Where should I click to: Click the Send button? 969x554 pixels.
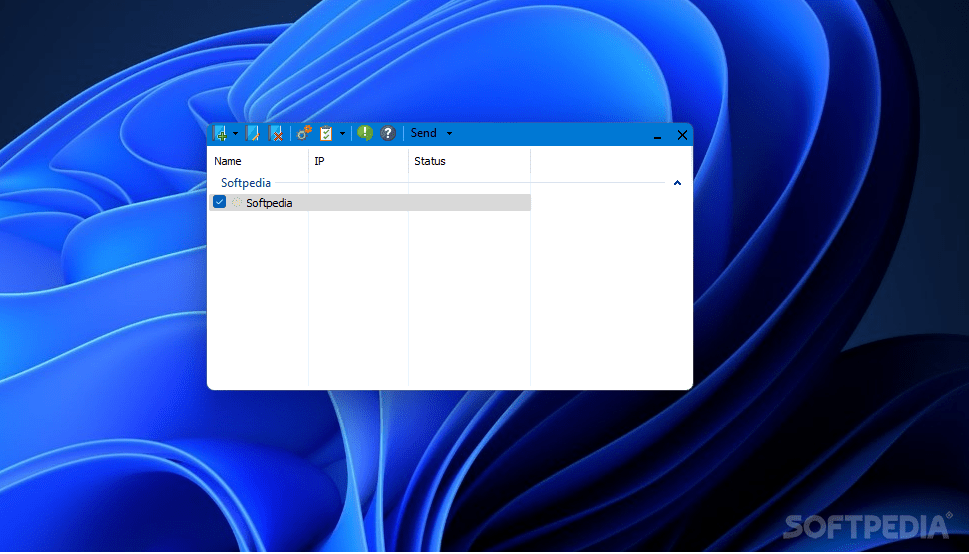[423, 133]
